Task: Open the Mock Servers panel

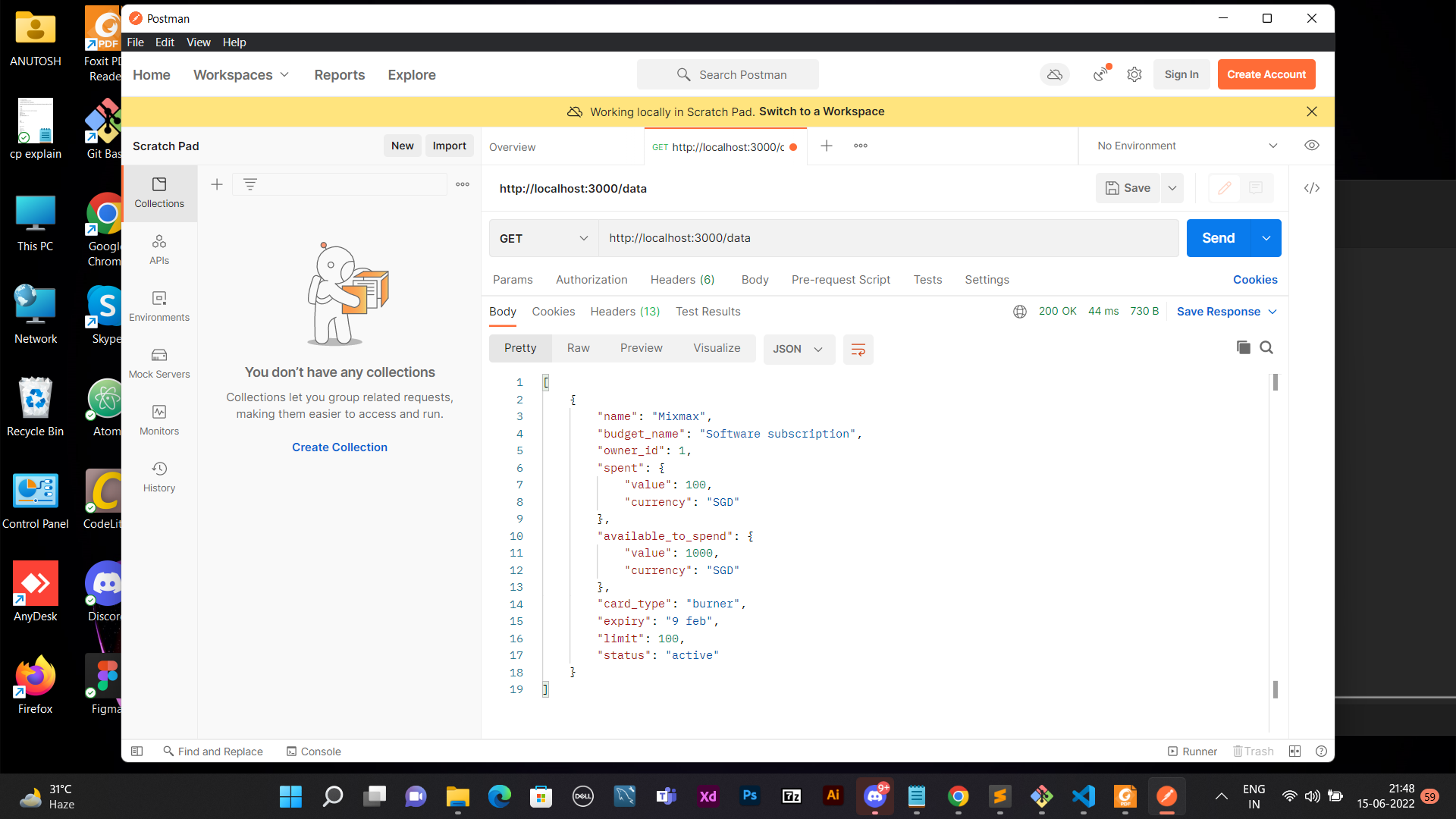Action: pos(159,362)
